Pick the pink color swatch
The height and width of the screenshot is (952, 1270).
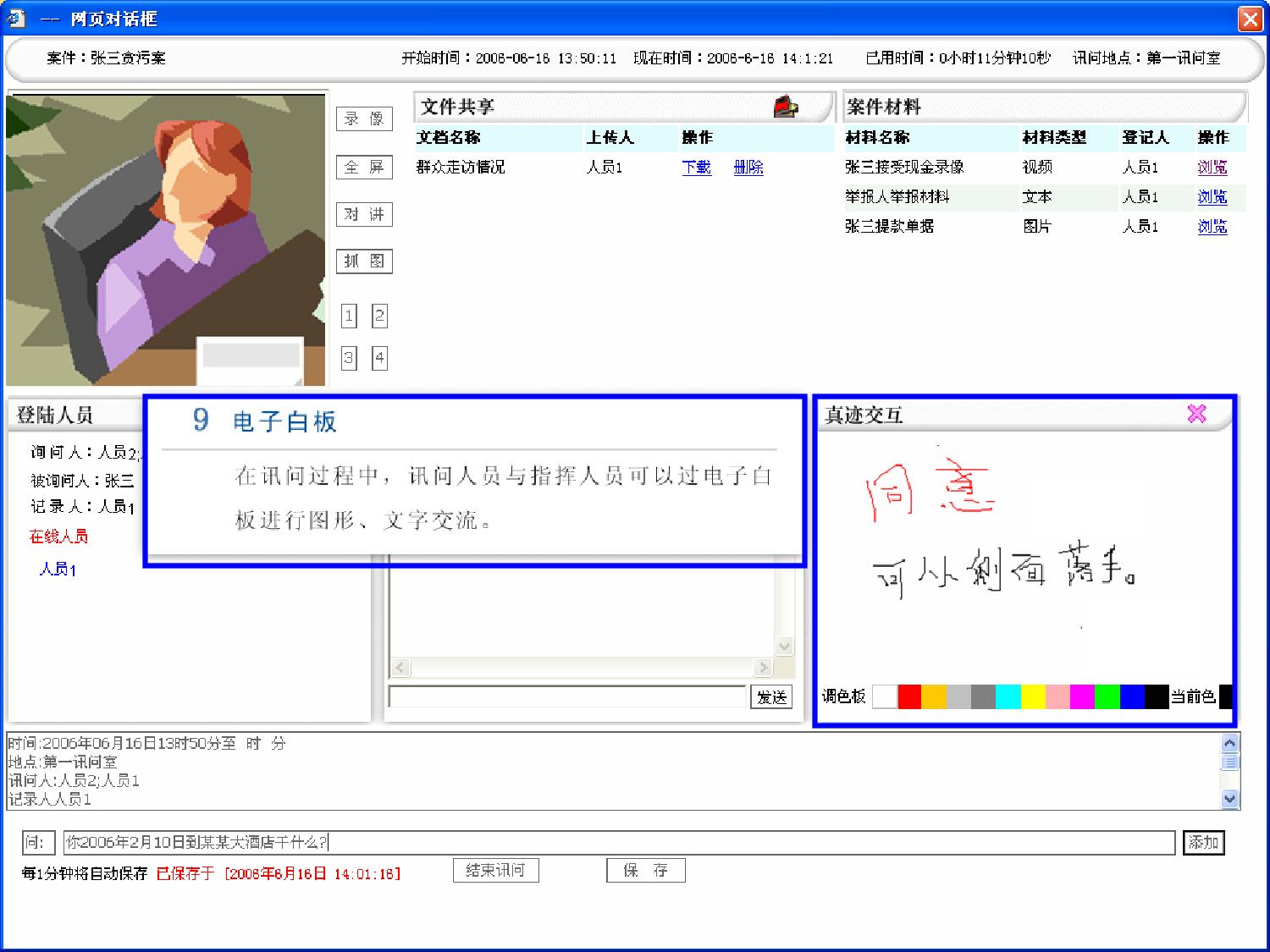(x=1057, y=696)
